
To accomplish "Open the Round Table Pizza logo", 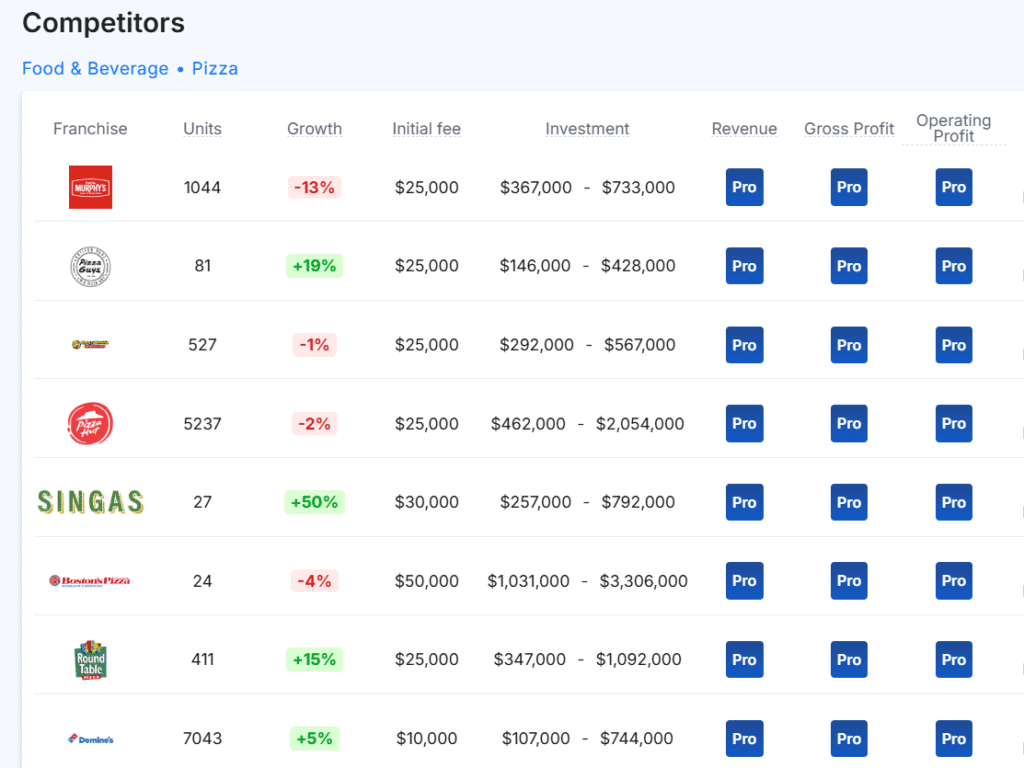I will tap(90, 660).
